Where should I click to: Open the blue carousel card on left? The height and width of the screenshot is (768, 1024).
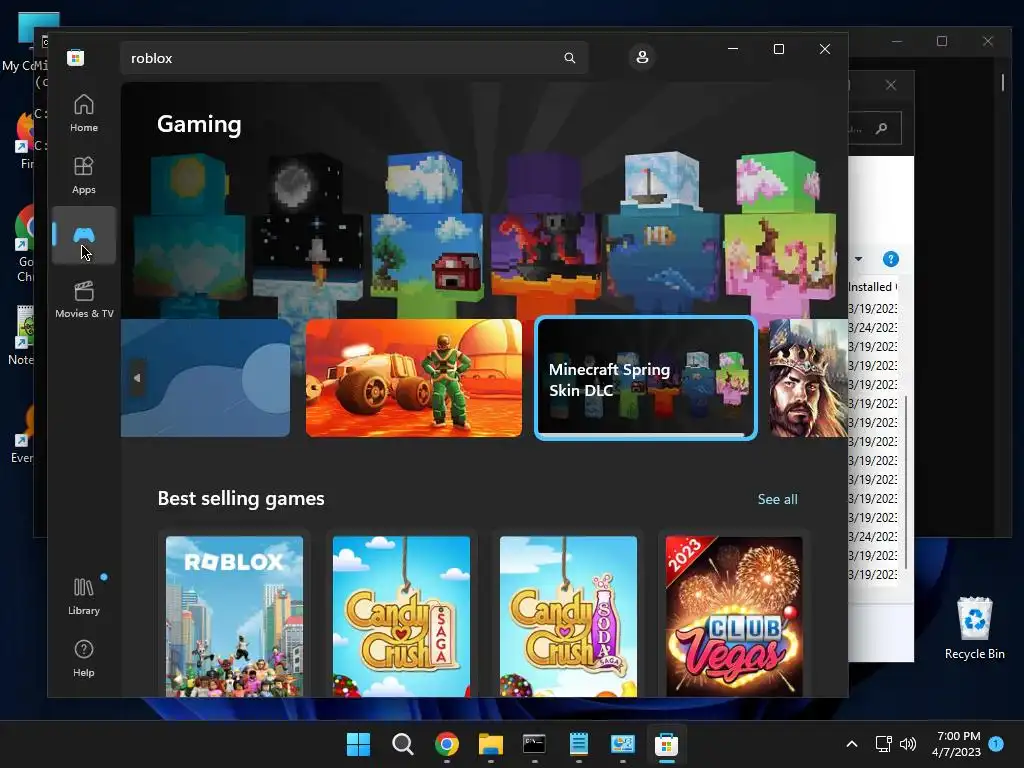coord(206,377)
